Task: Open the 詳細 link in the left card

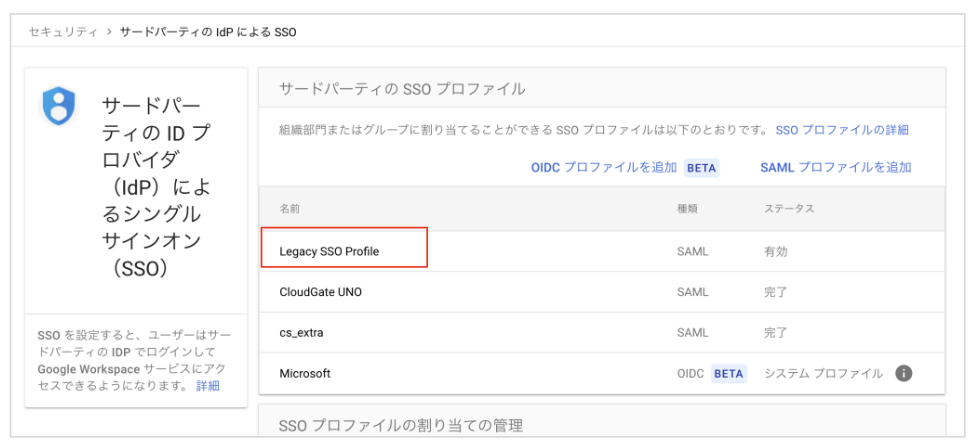Action: click(208, 386)
